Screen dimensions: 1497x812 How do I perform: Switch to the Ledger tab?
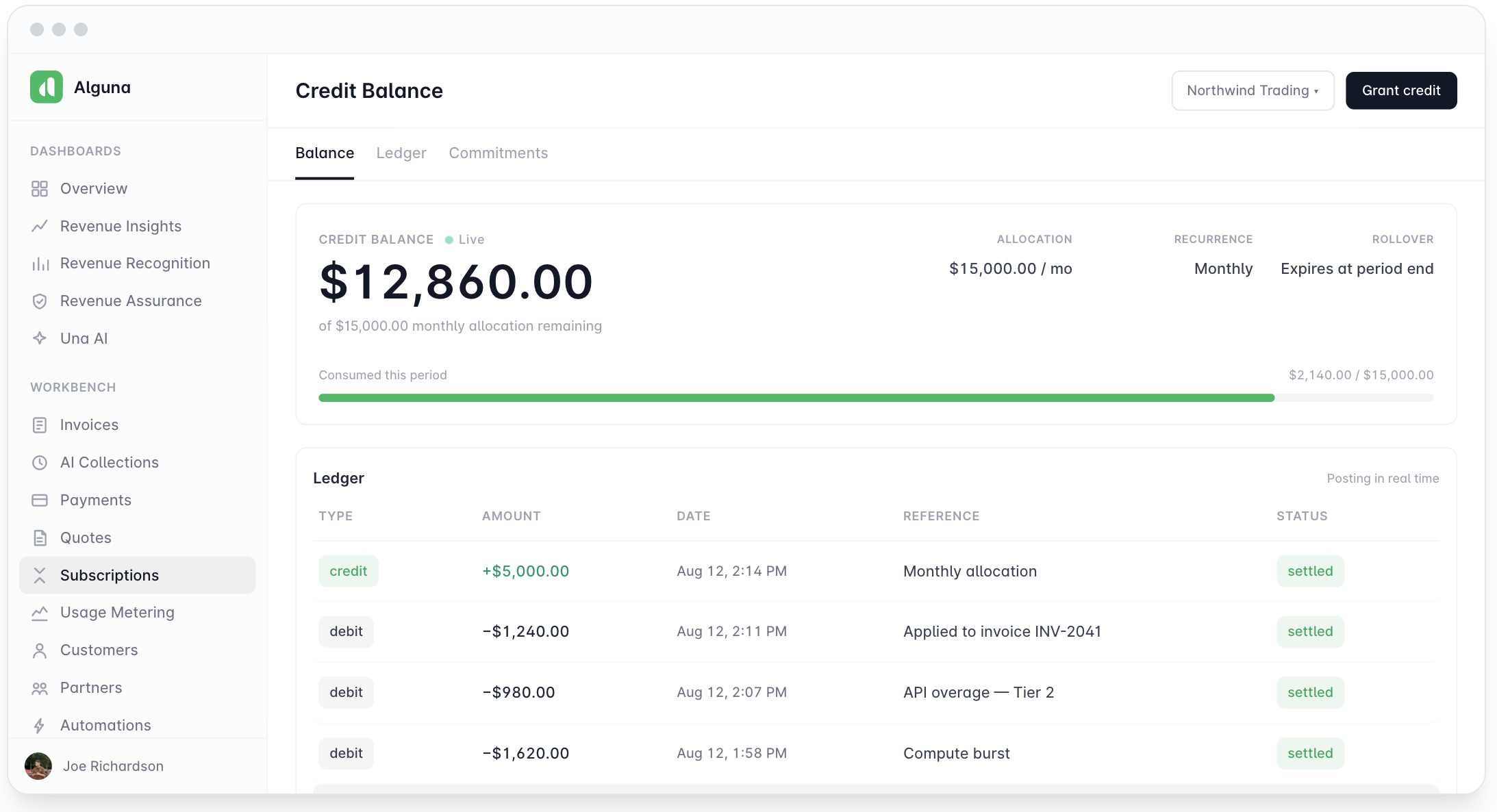click(x=401, y=153)
